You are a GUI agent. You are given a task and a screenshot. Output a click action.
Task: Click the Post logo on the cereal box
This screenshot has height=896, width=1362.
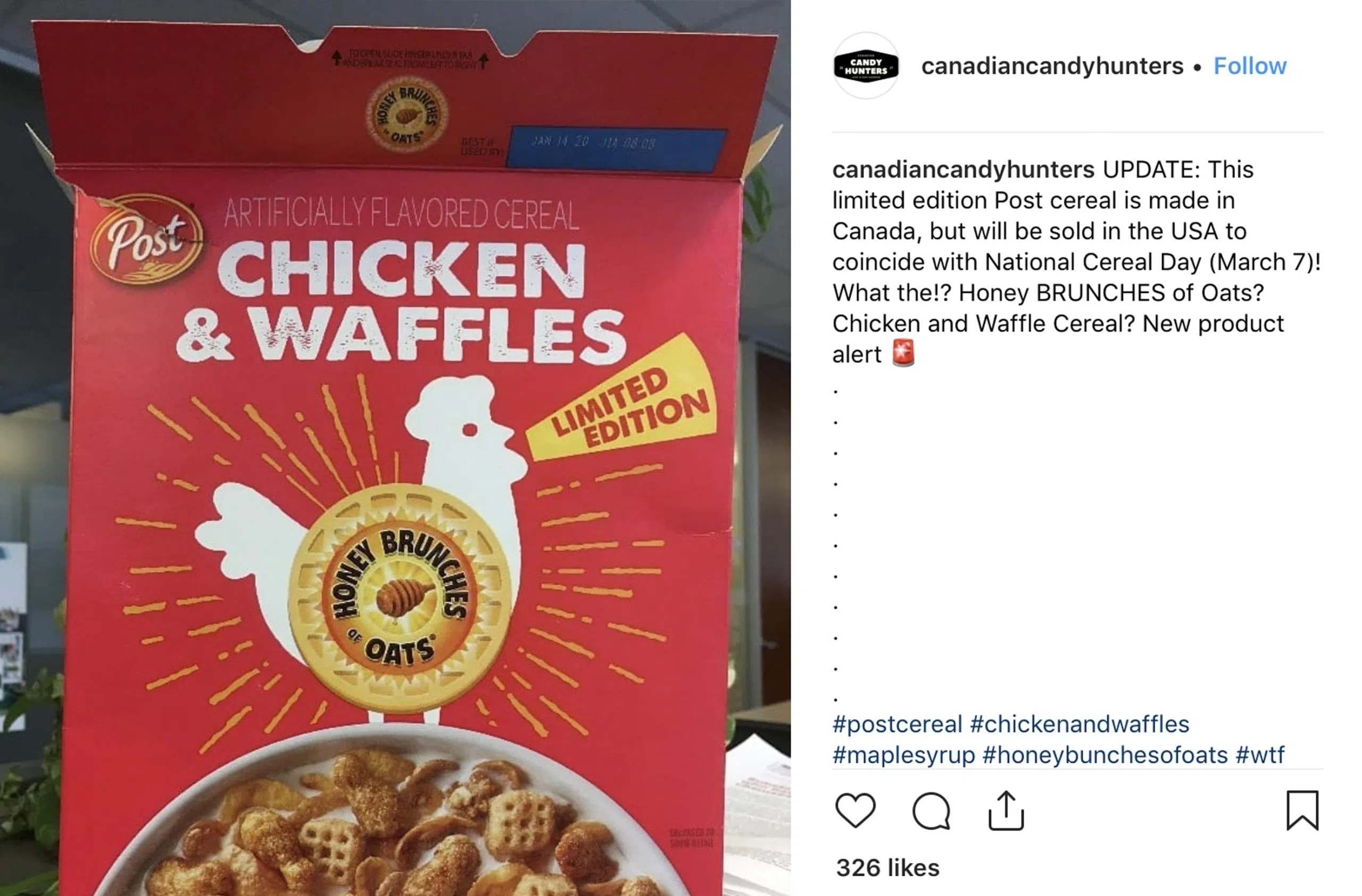(146, 239)
